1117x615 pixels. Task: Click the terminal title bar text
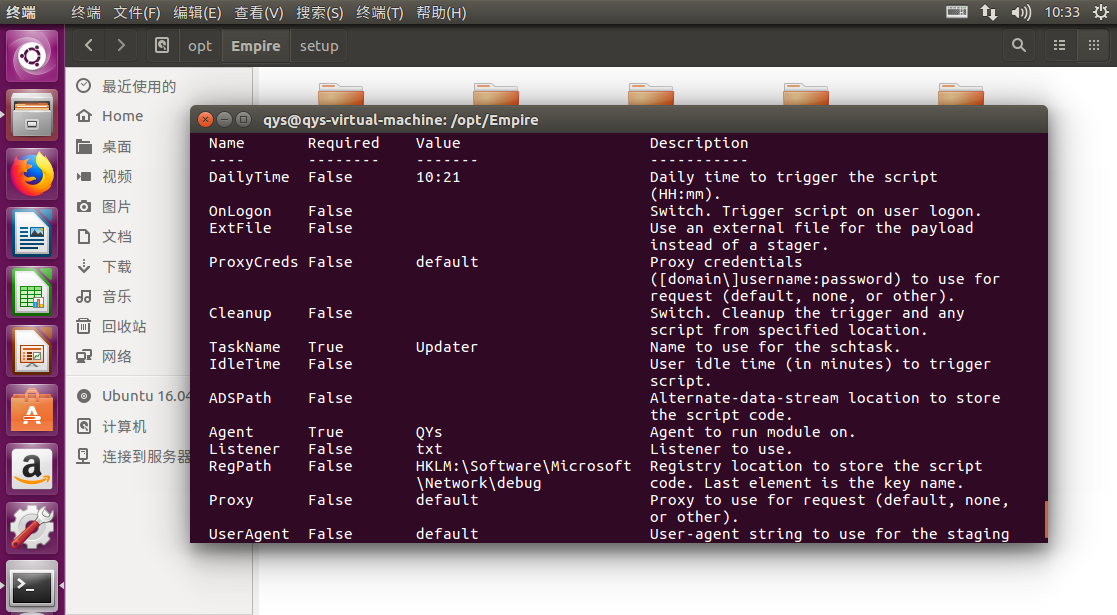click(x=400, y=120)
